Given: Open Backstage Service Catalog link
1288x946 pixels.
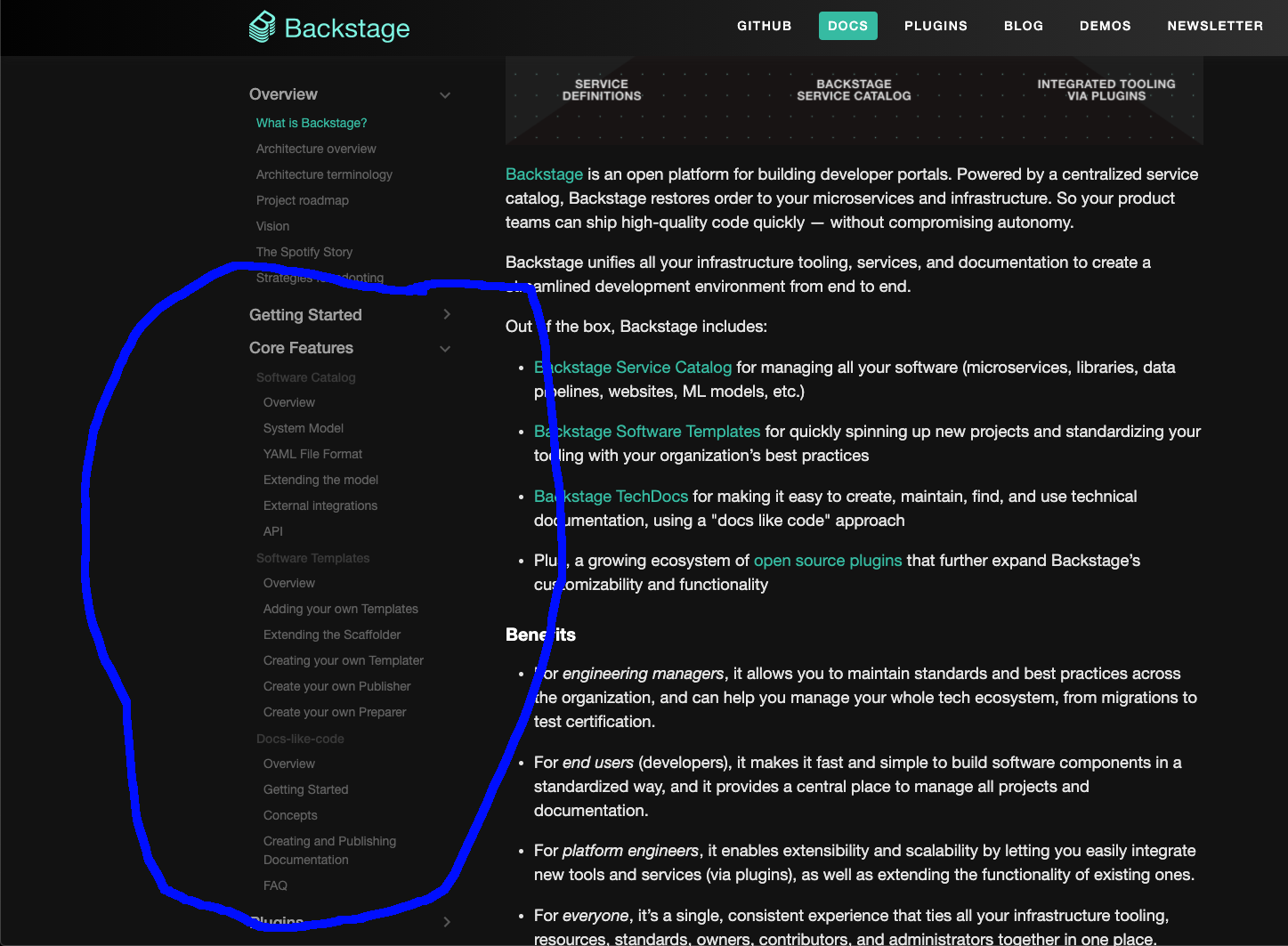Looking at the screenshot, I should 632,367.
